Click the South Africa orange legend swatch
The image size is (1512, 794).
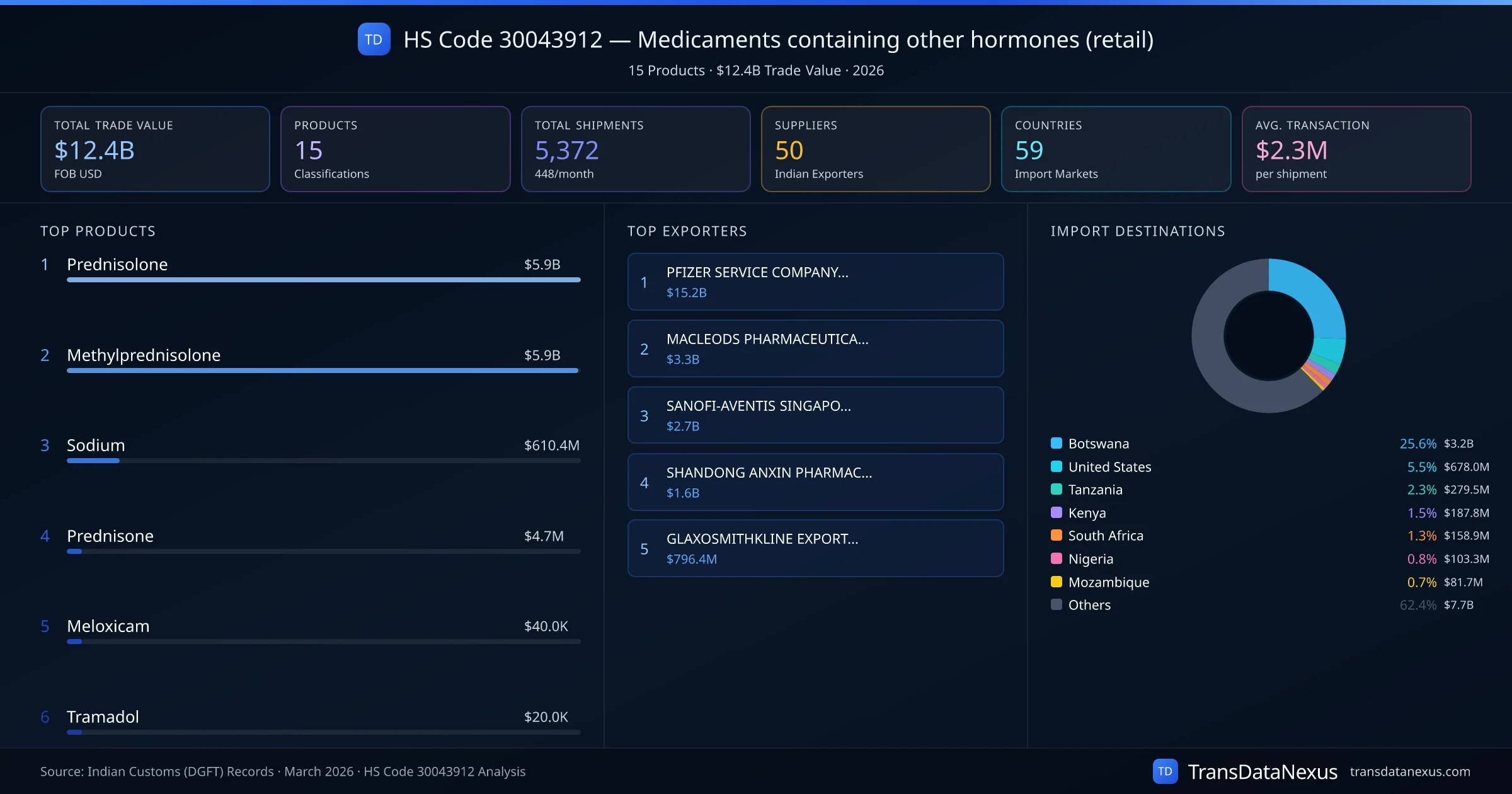pos(1057,536)
